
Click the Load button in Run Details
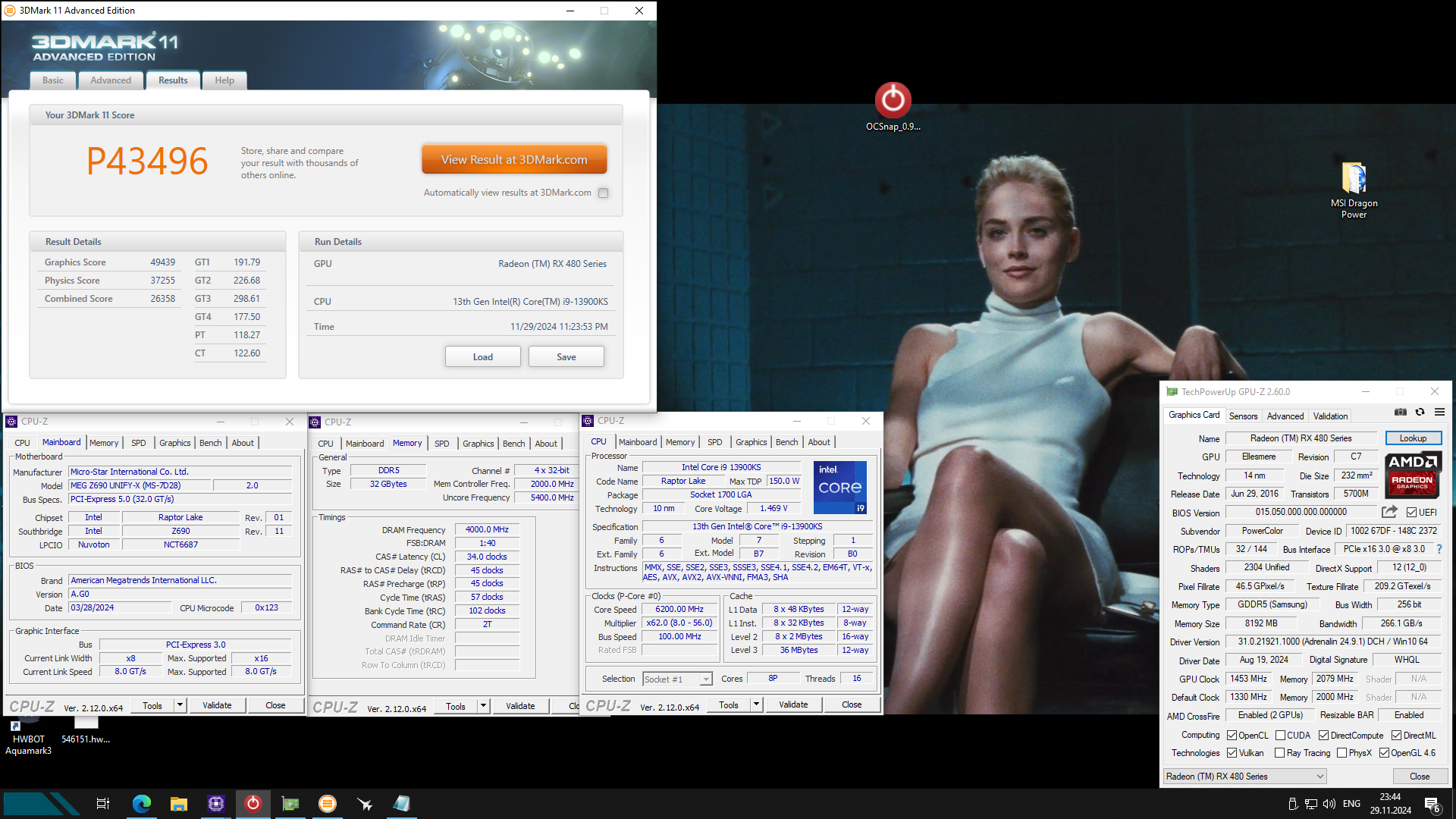tap(483, 356)
